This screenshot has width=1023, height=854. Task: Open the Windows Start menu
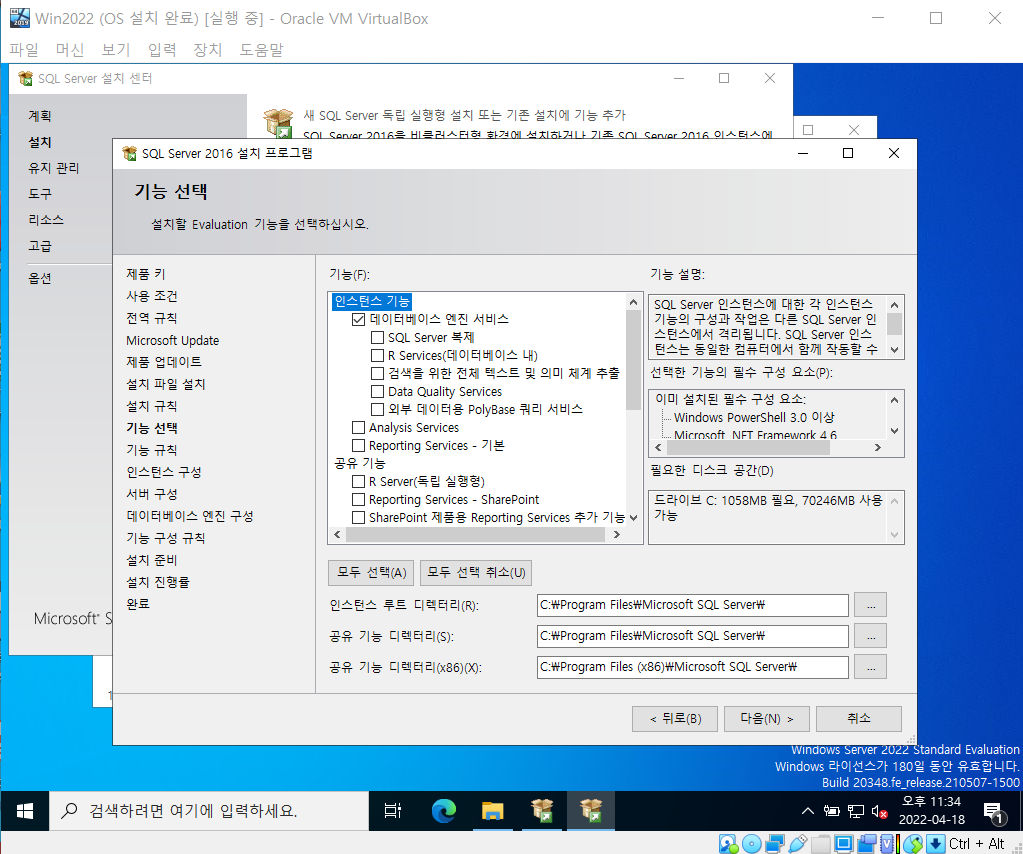[x=25, y=811]
